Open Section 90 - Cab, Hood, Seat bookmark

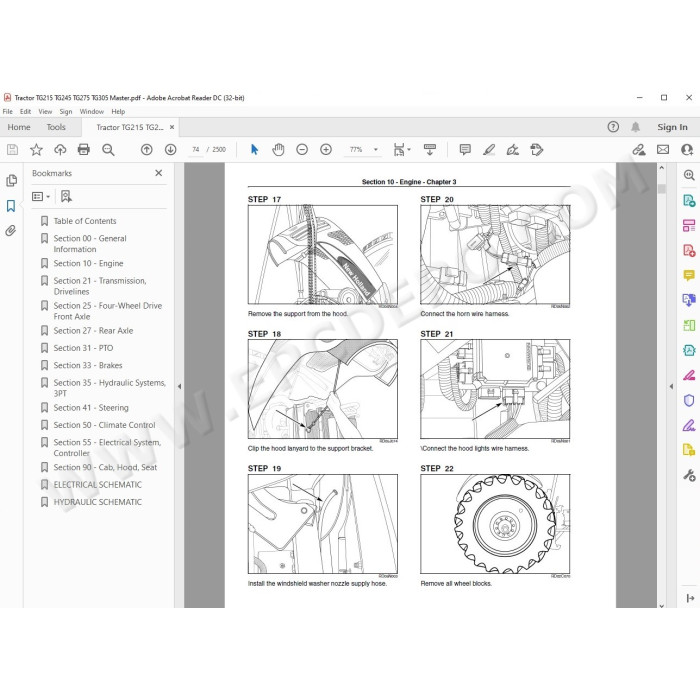(x=105, y=467)
